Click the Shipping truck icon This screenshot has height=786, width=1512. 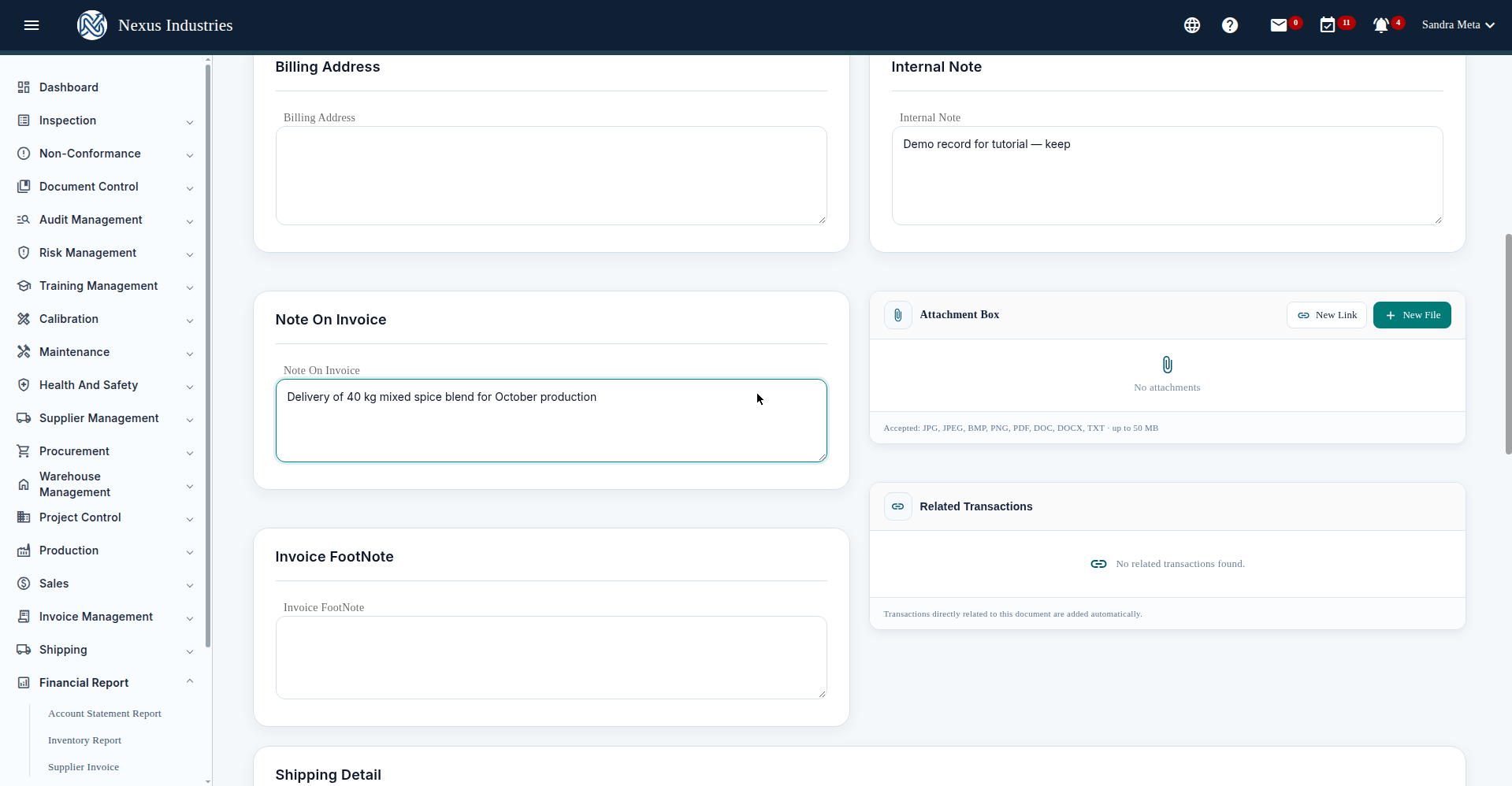pos(24,650)
